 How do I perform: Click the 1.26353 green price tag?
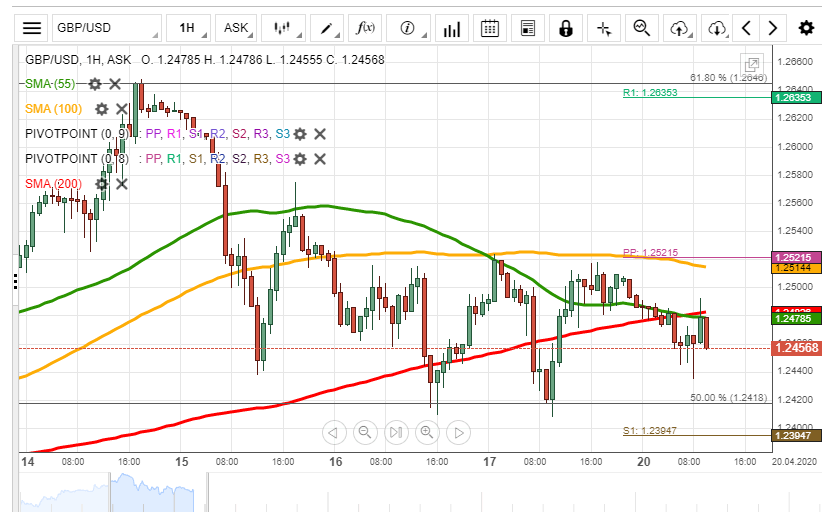[797, 97]
